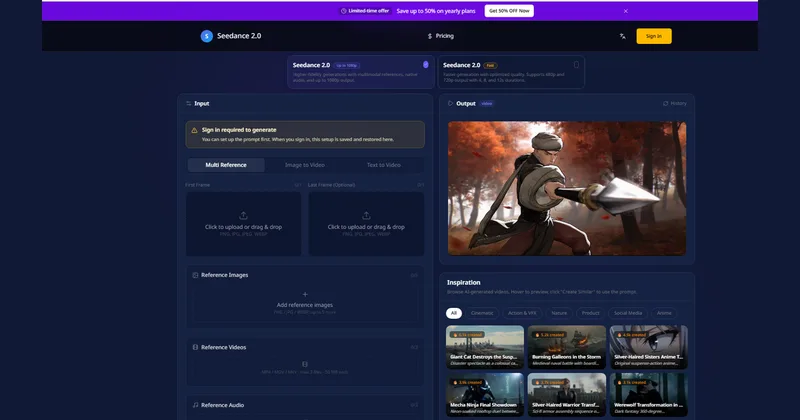Select the Seedance 2.0 up to 1080p model
800x420 pixels.
pyautogui.click(x=361, y=72)
